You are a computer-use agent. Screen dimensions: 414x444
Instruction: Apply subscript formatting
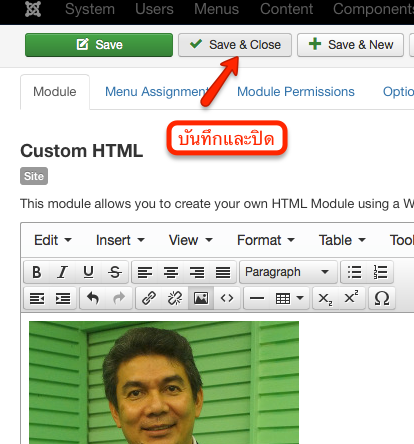(326, 298)
